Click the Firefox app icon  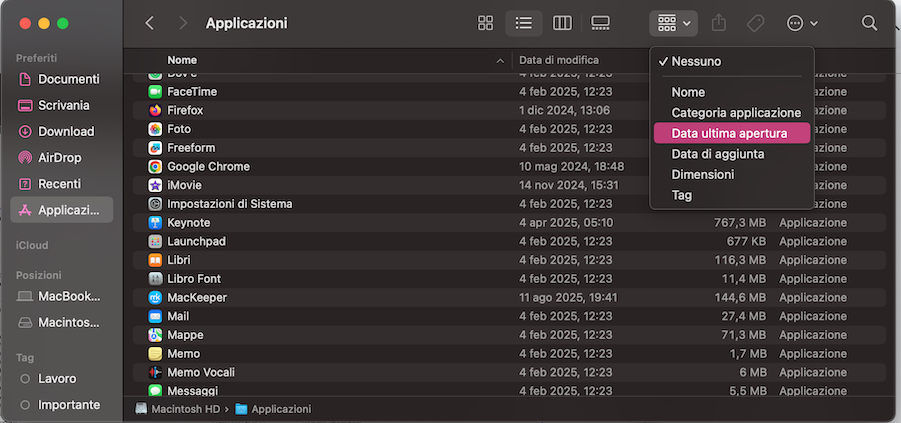[156, 110]
